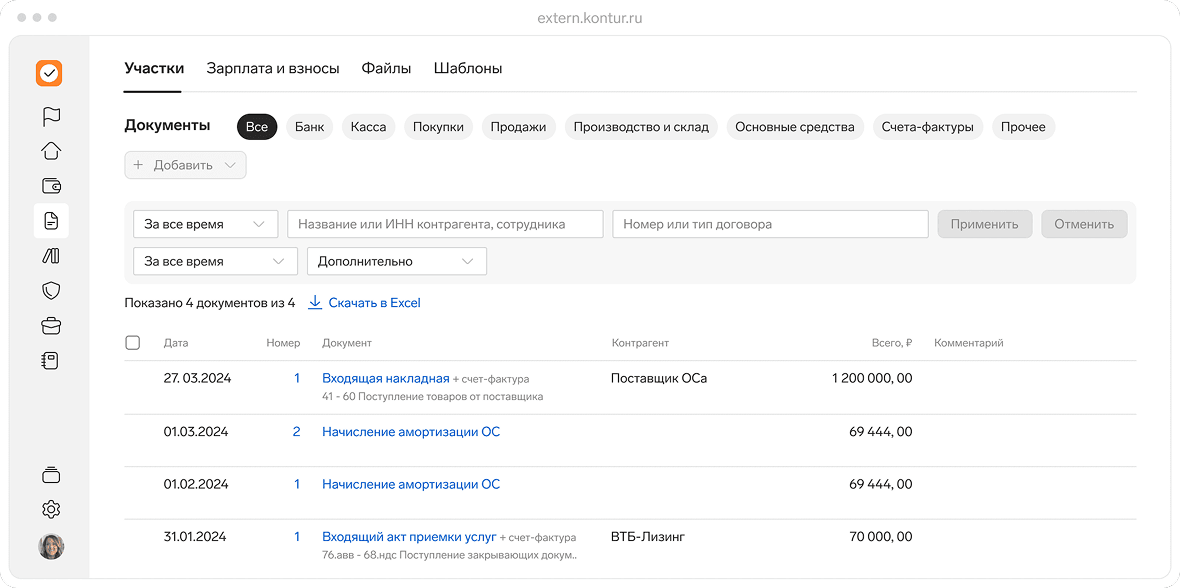This screenshot has height=588, width=1180.
Task: Expand the first За все время dropdown
Action: pos(205,224)
